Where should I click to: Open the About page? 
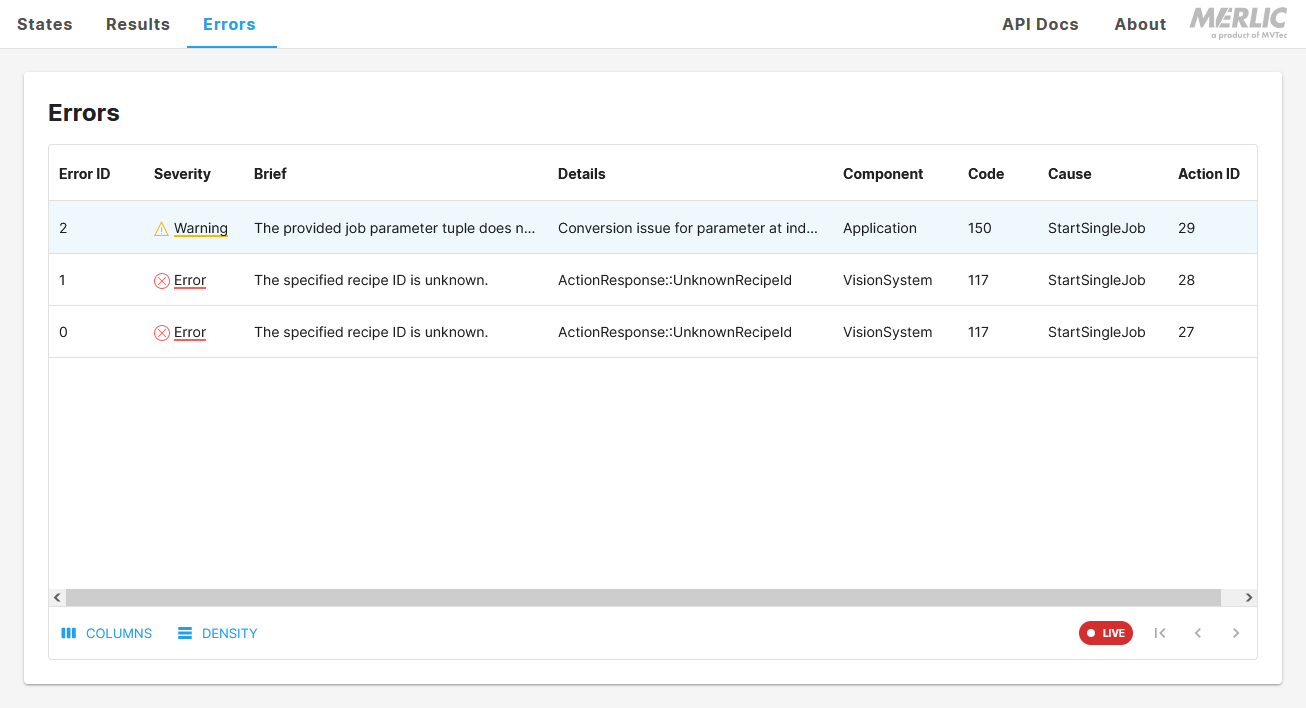click(x=1140, y=24)
